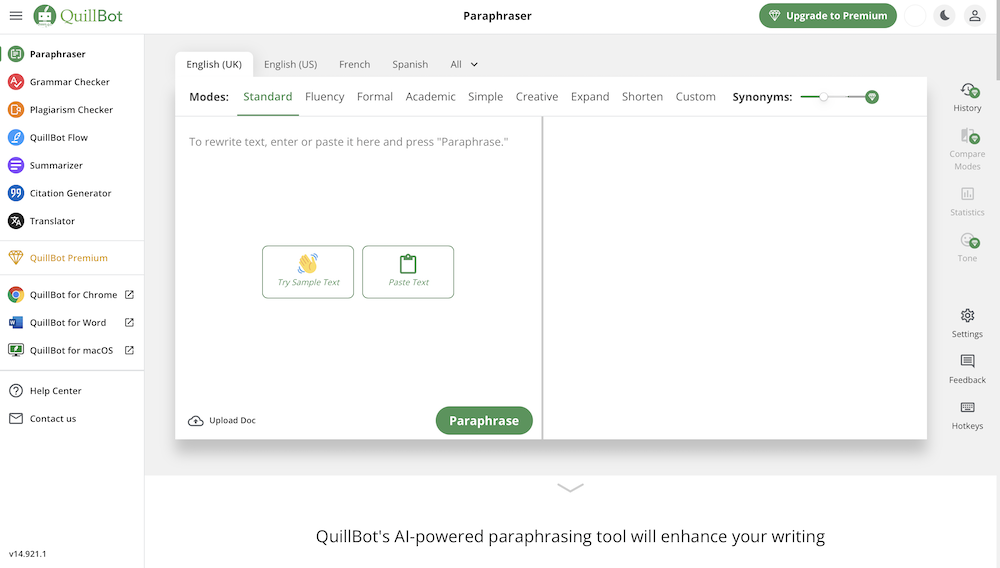Click Upgrade to Premium button

(827, 16)
